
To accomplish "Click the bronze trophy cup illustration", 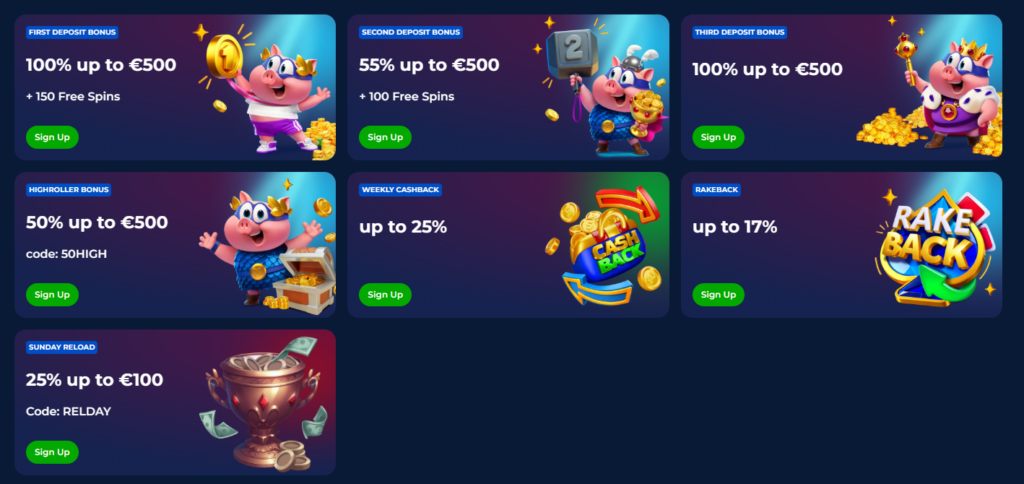I will tap(264, 405).
